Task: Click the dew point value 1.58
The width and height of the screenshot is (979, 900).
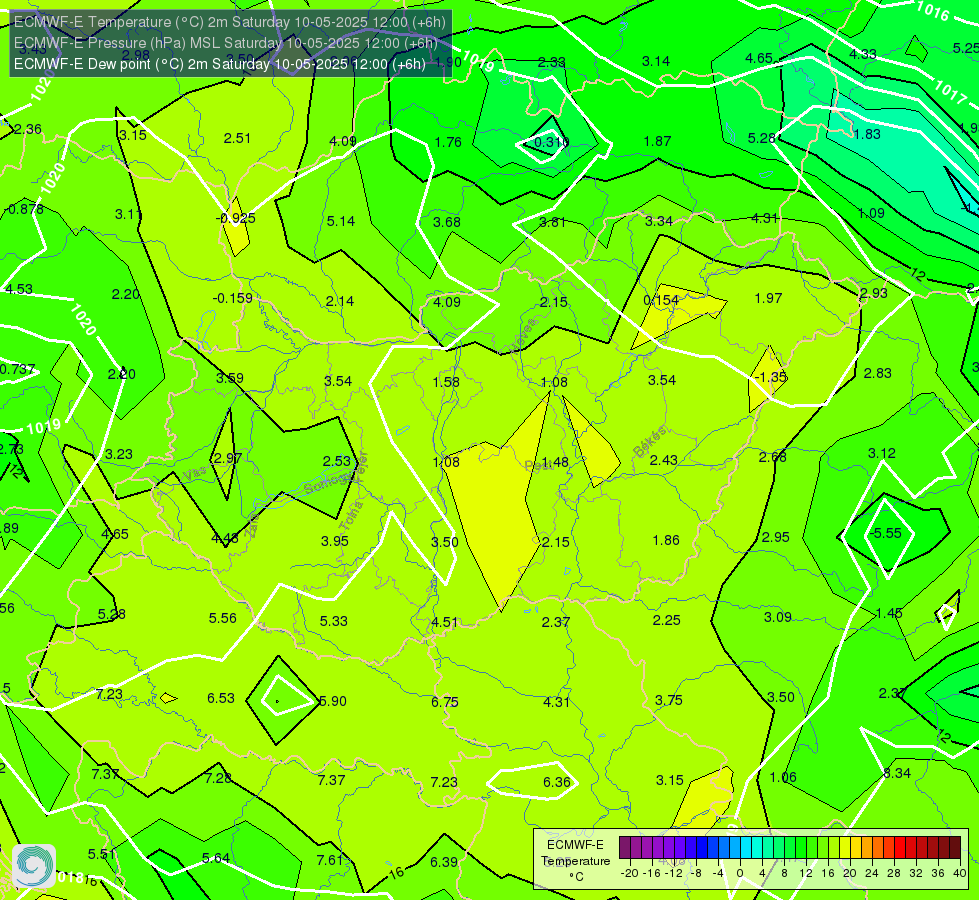Action: click(x=446, y=382)
